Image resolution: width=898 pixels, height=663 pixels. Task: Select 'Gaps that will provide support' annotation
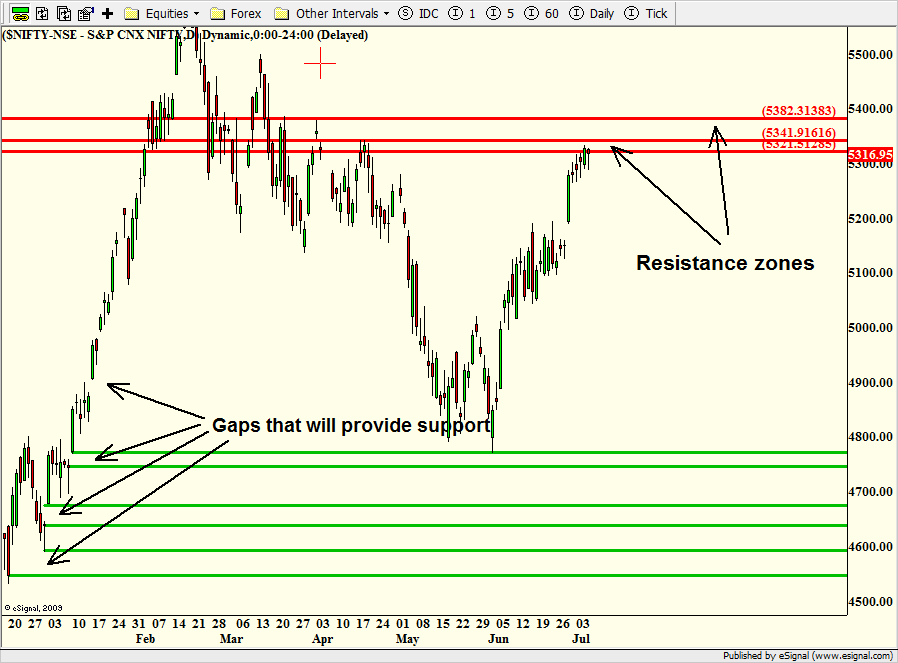351,425
